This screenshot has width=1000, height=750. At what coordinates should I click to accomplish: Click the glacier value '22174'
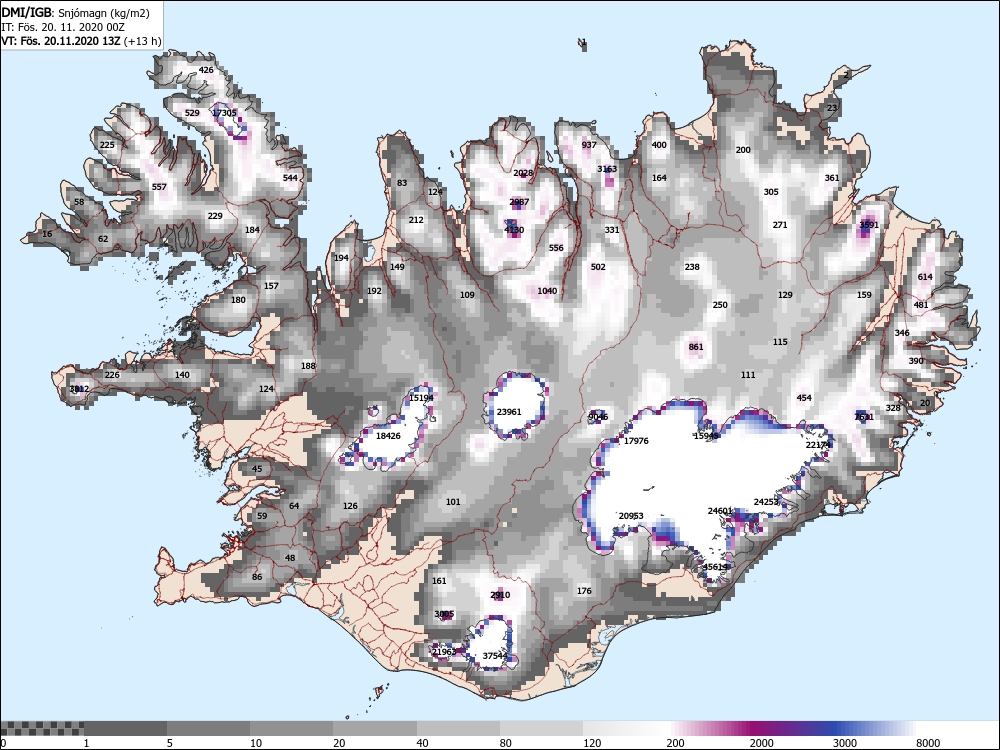[x=818, y=445]
